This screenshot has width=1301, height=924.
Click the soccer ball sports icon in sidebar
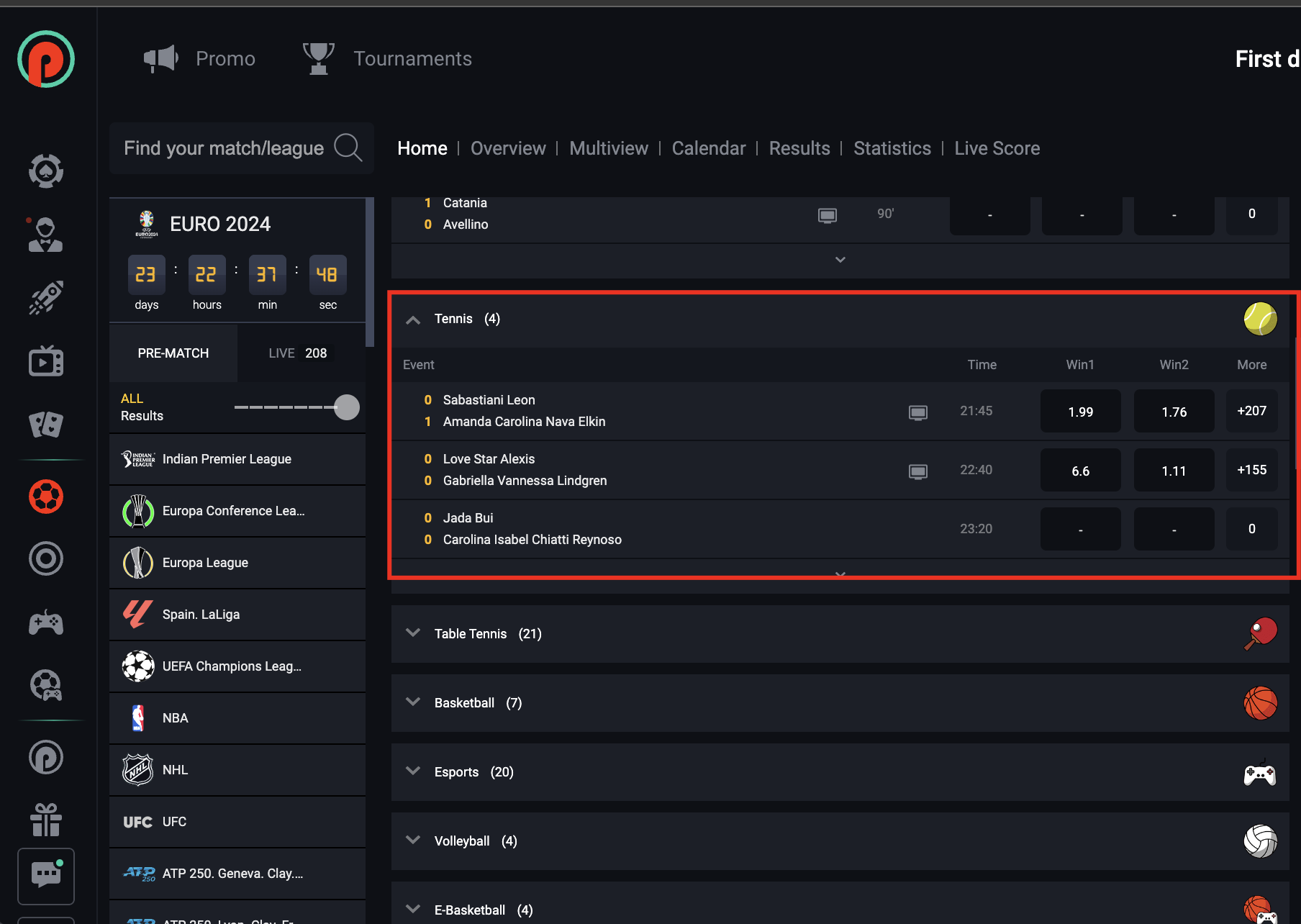(x=46, y=497)
